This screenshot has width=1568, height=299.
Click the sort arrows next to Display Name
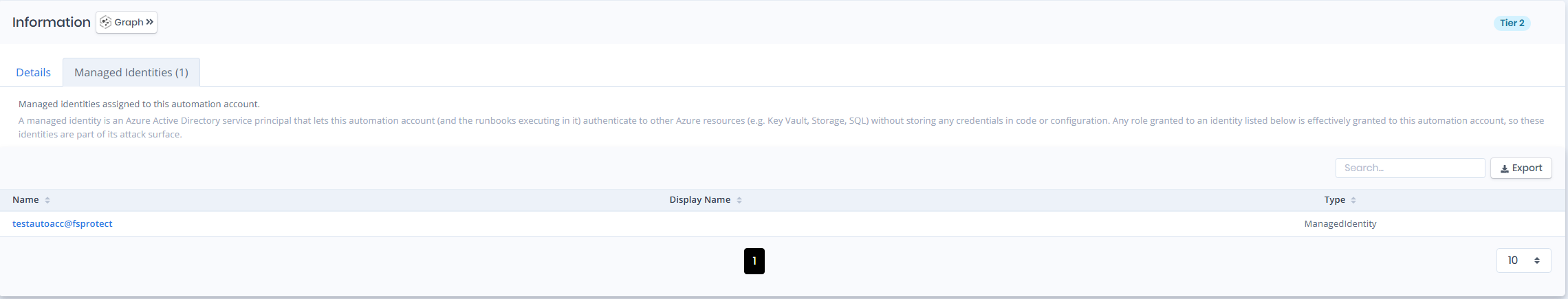(739, 200)
